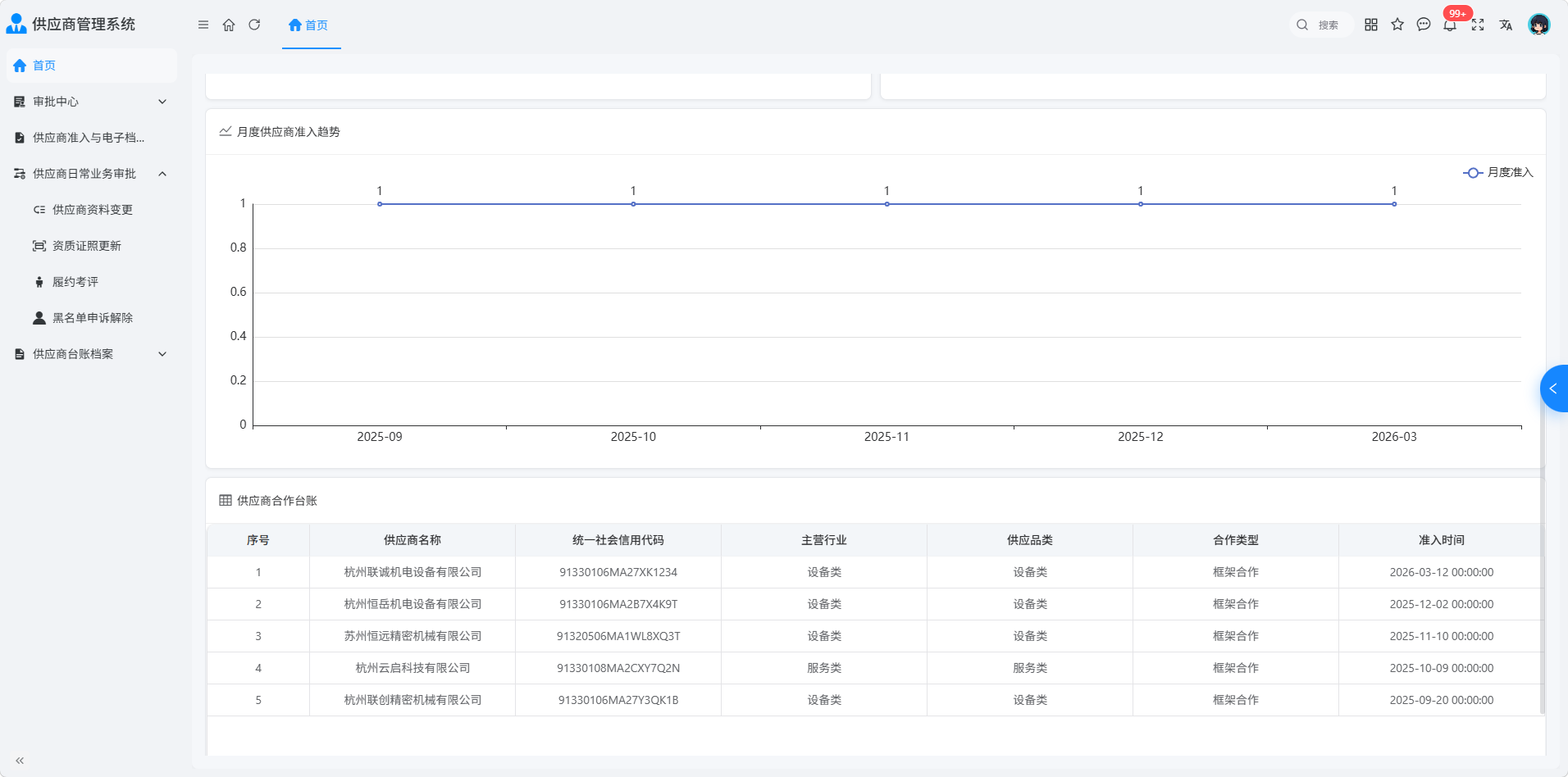Open the apps grid icon
Viewport: 1568px width, 777px height.
tap(1371, 25)
